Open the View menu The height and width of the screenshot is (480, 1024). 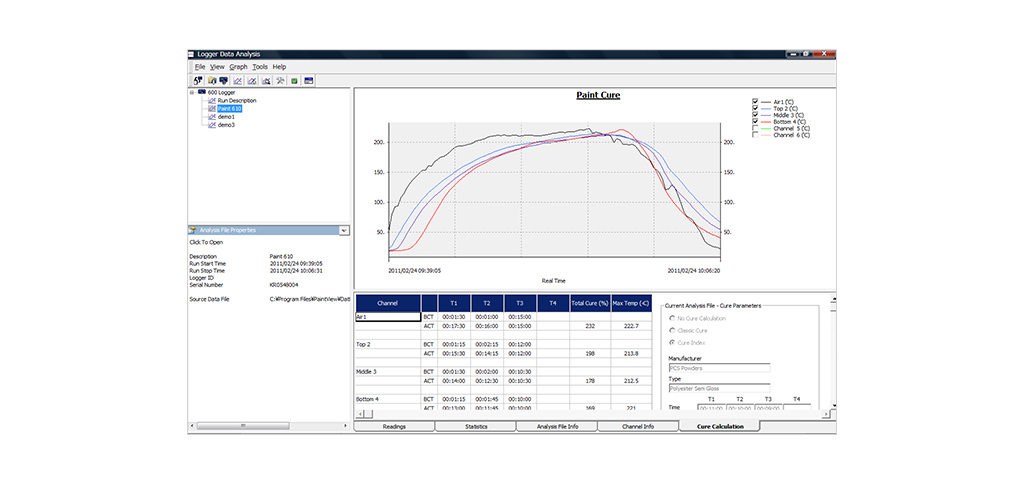pos(217,67)
